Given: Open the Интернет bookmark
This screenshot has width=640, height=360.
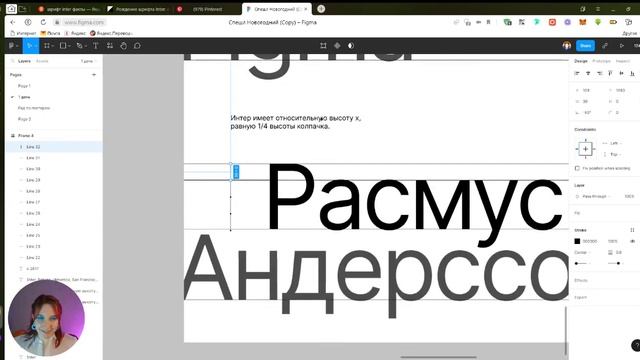Looking at the screenshot, I should pyautogui.click(x=23, y=33).
